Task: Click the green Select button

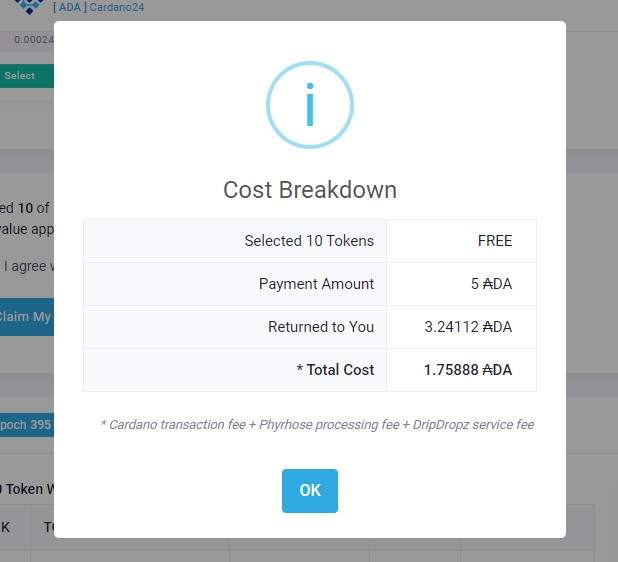Action: [24, 76]
